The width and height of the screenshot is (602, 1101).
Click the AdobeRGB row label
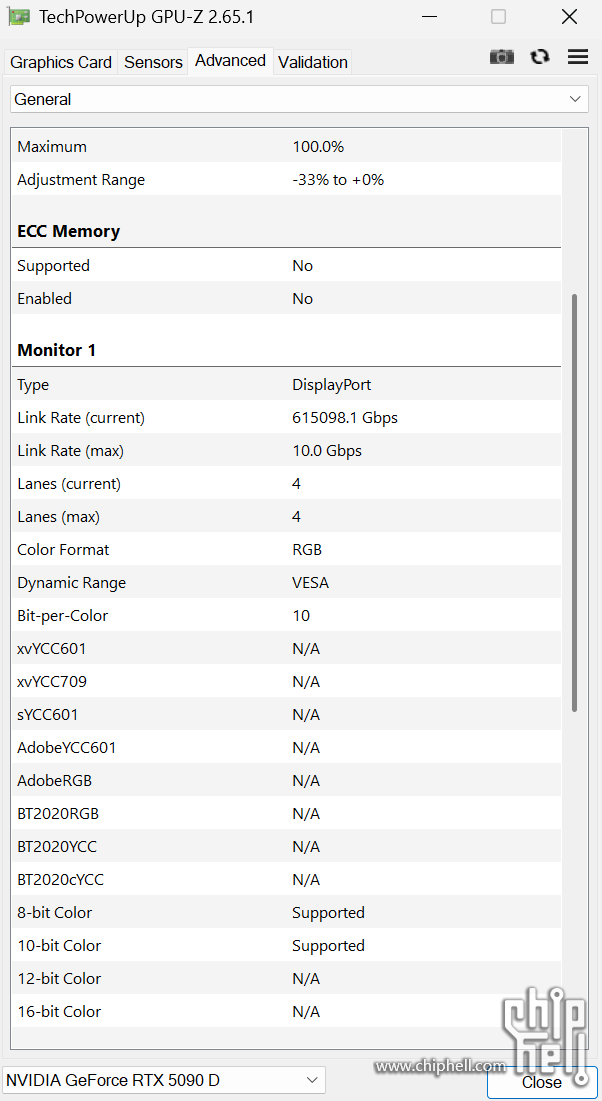click(x=54, y=781)
